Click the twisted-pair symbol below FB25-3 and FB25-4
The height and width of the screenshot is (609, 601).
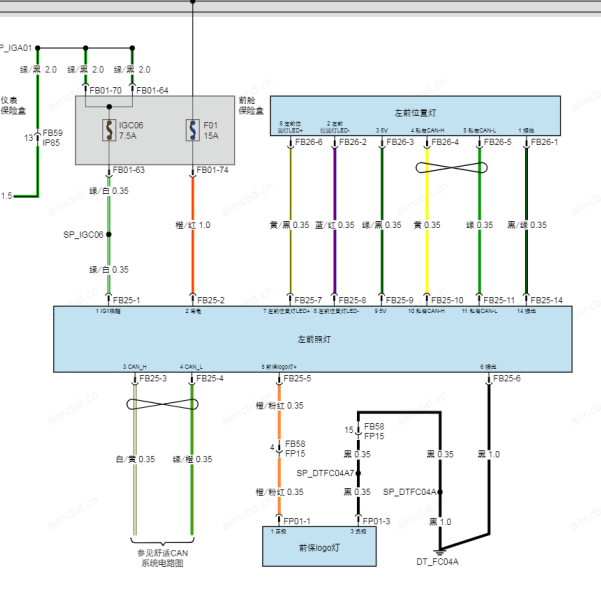(162, 404)
